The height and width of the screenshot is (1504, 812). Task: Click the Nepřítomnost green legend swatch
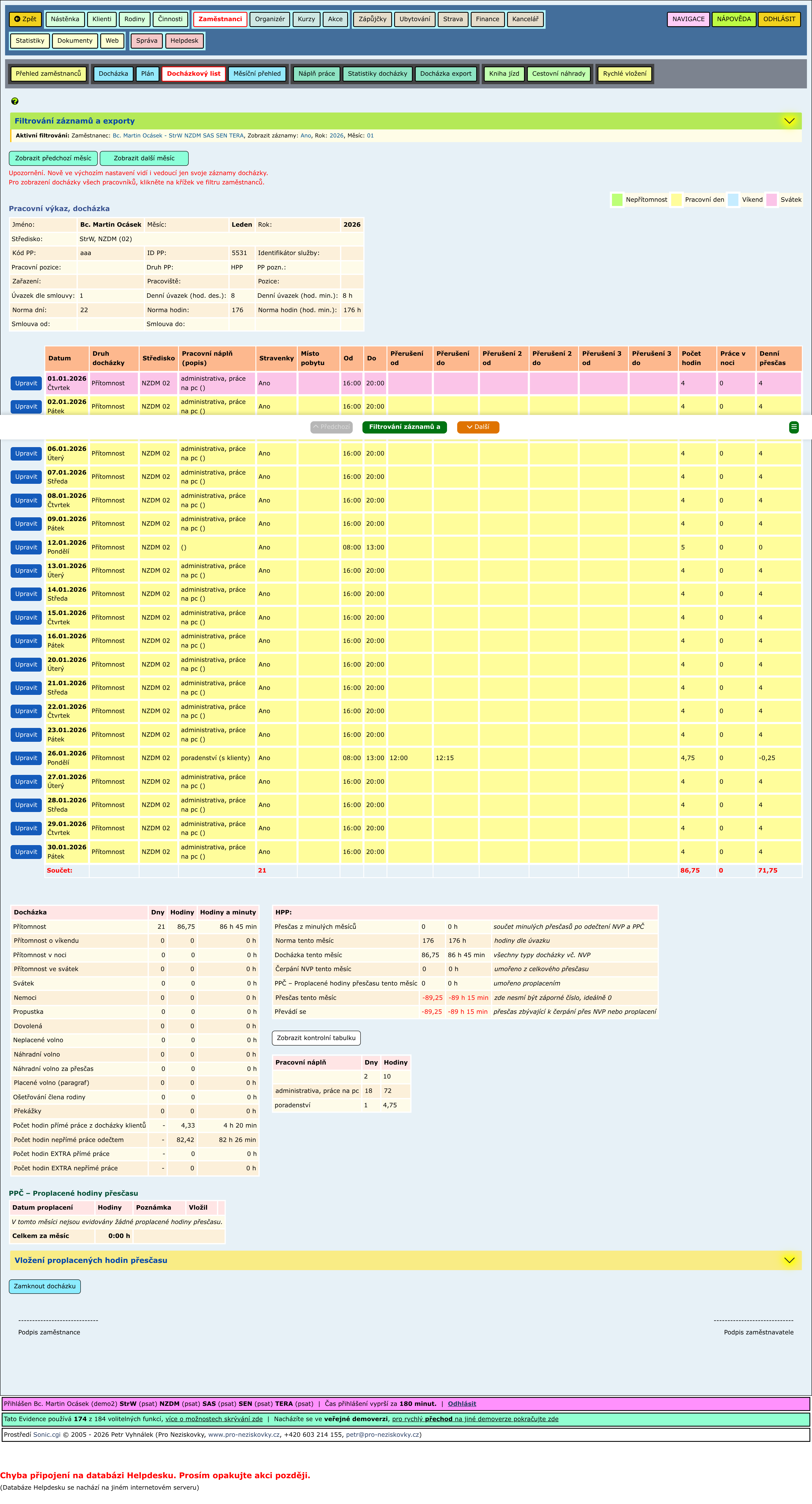(617, 200)
